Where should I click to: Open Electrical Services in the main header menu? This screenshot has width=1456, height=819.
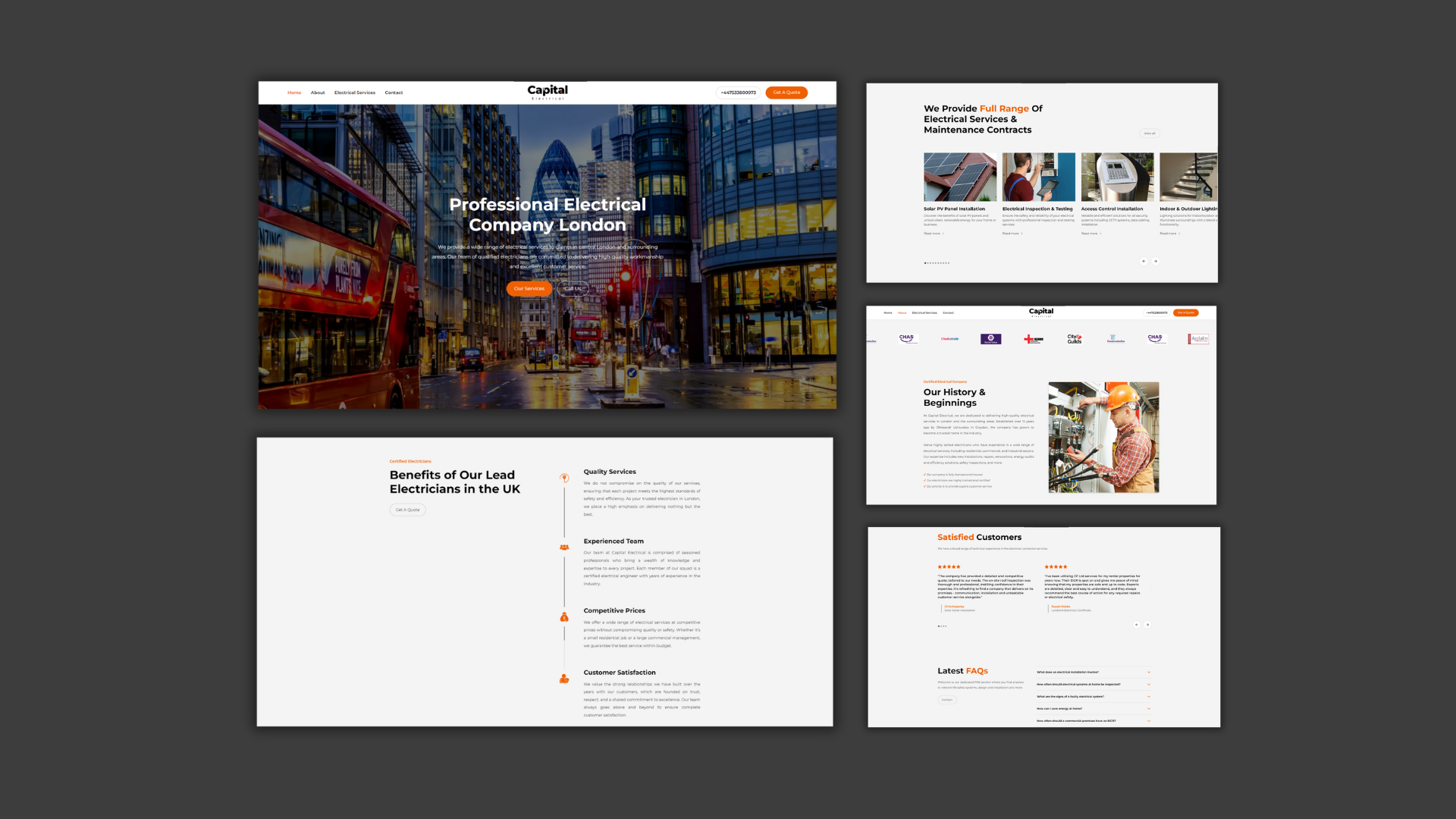355,93
